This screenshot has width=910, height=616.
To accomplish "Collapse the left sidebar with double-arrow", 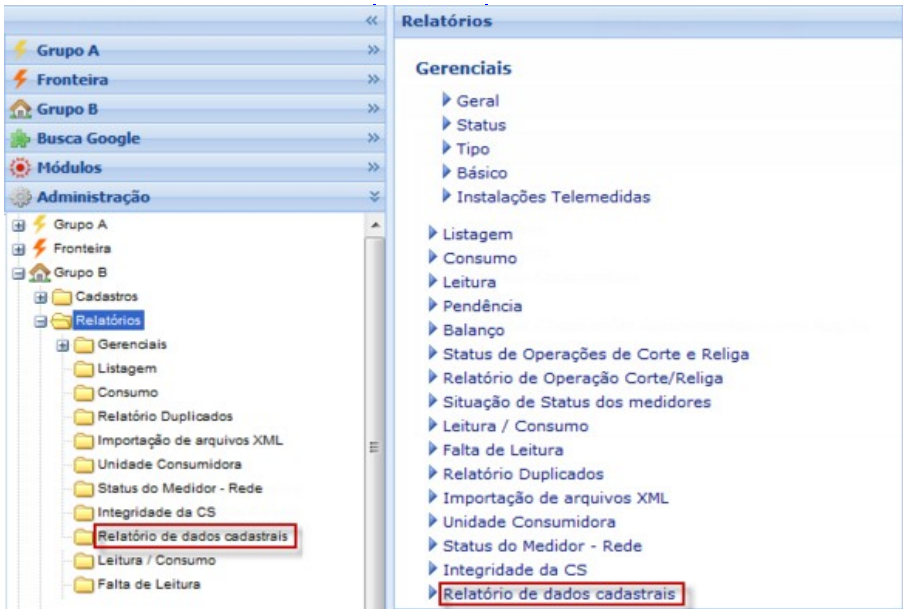I will click(372, 20).
